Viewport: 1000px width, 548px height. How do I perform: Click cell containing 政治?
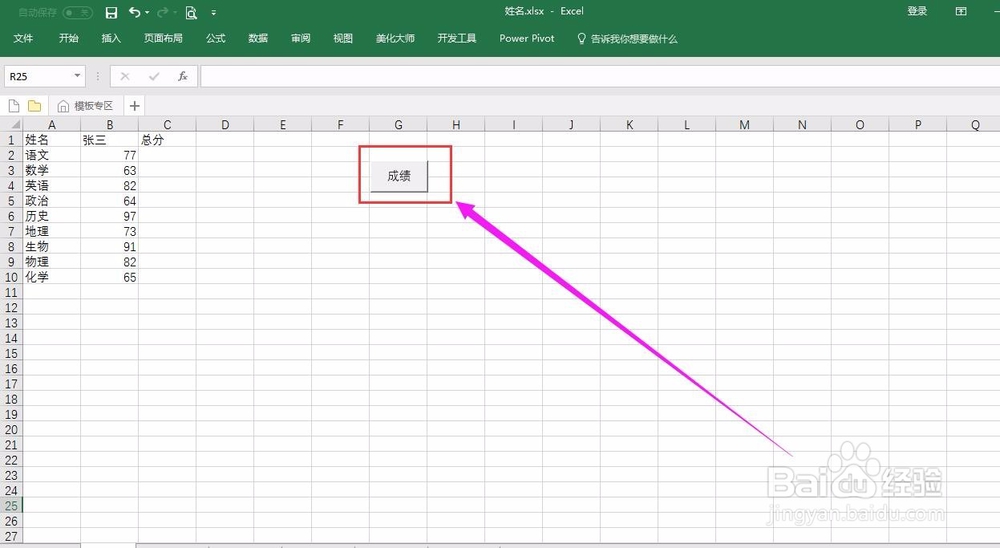point(52,201)
